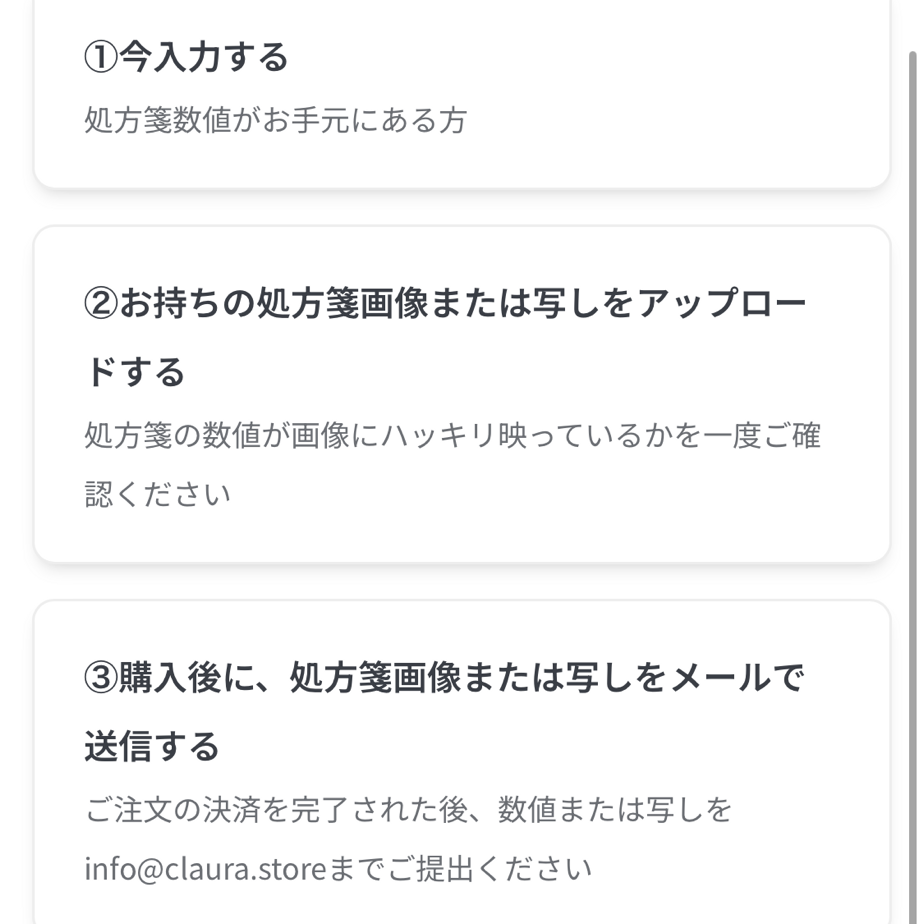Click the 今入力する heading text
The height and width of the screenshot is (924, 924).
click(x=204, y=57)
